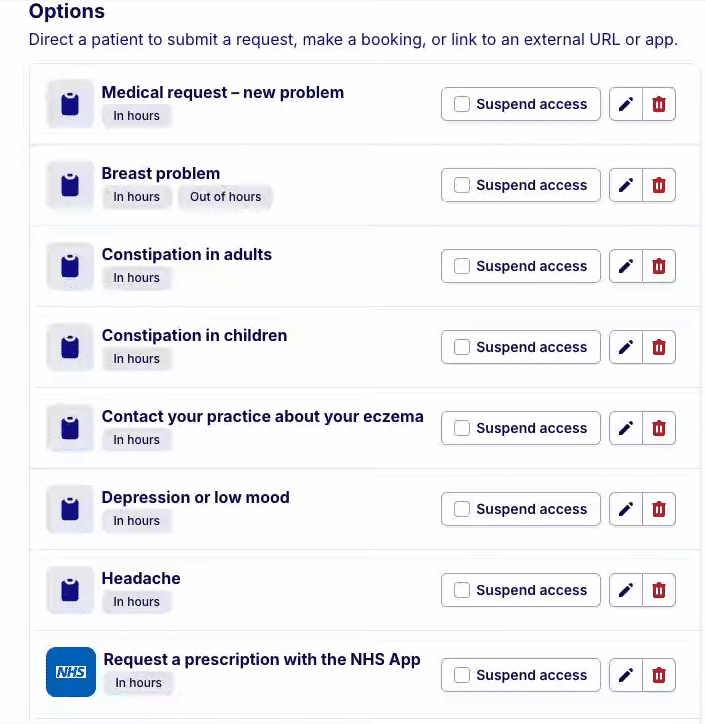Click the clipboard icon beside Headache

point(70,590)
